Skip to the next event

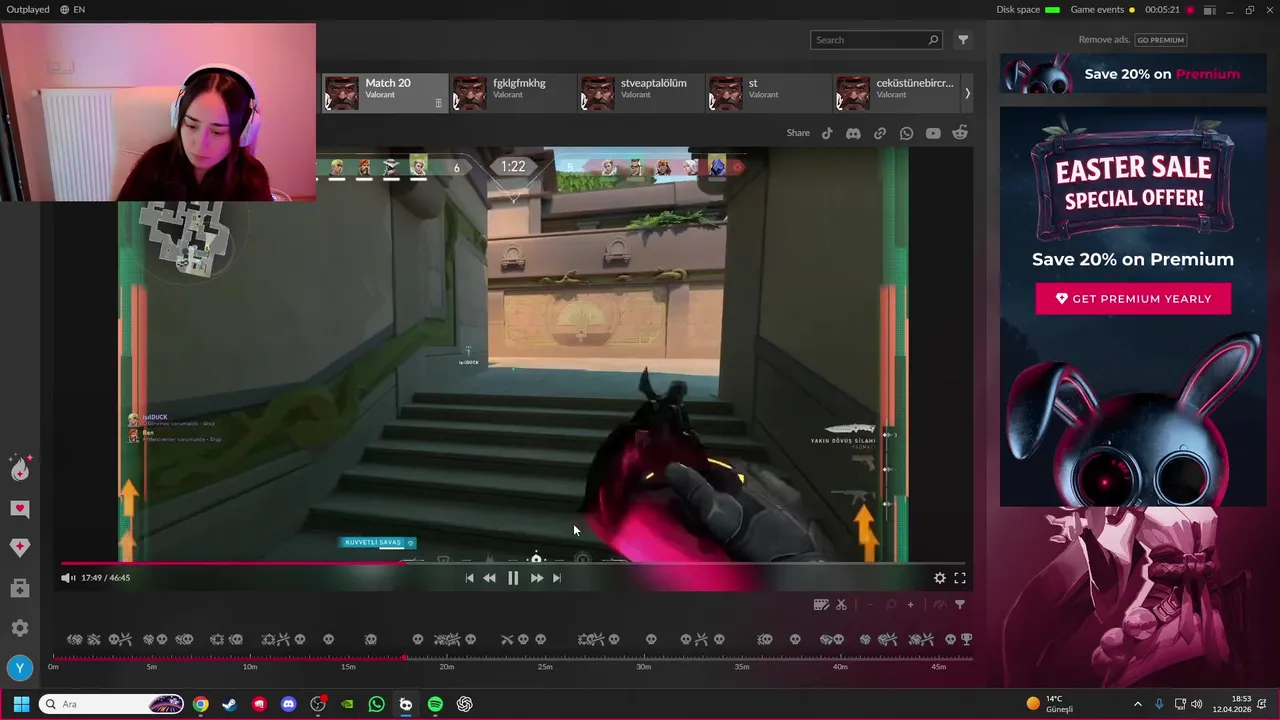(x=557, y=578)
